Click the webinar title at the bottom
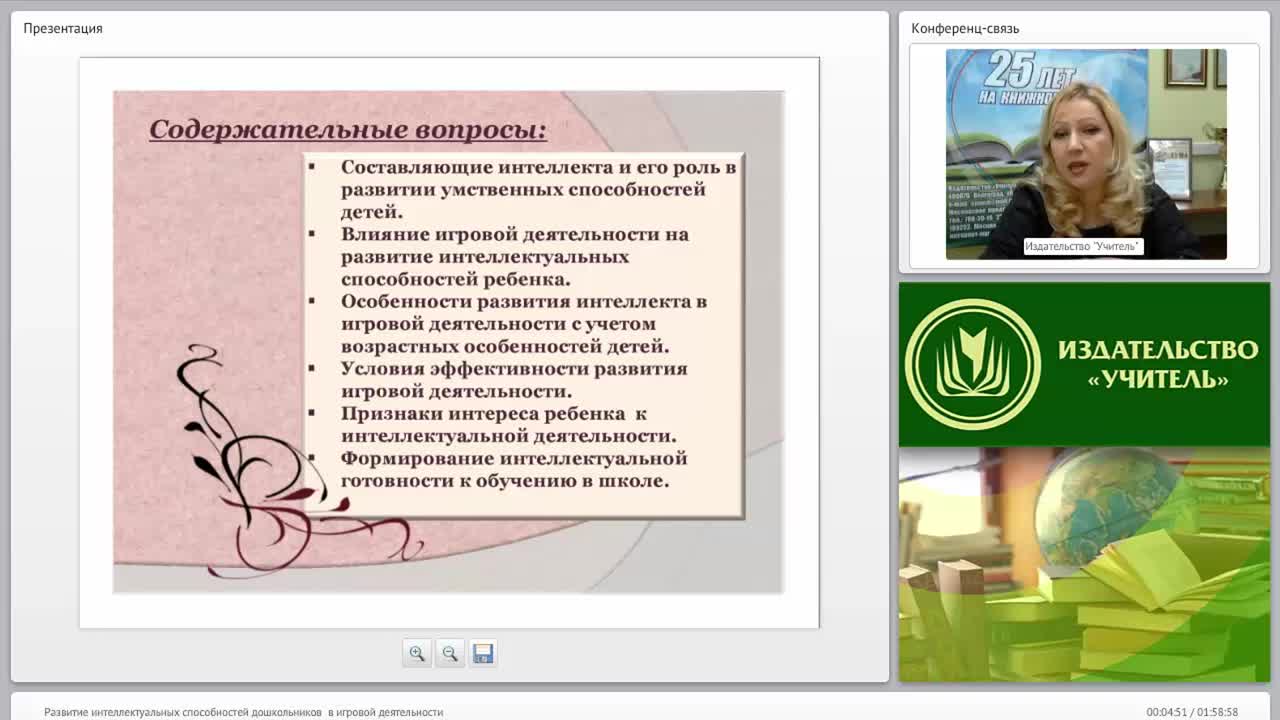Image resolution: width=1280 pixels, height=720 pixels. tap(243, 712)
